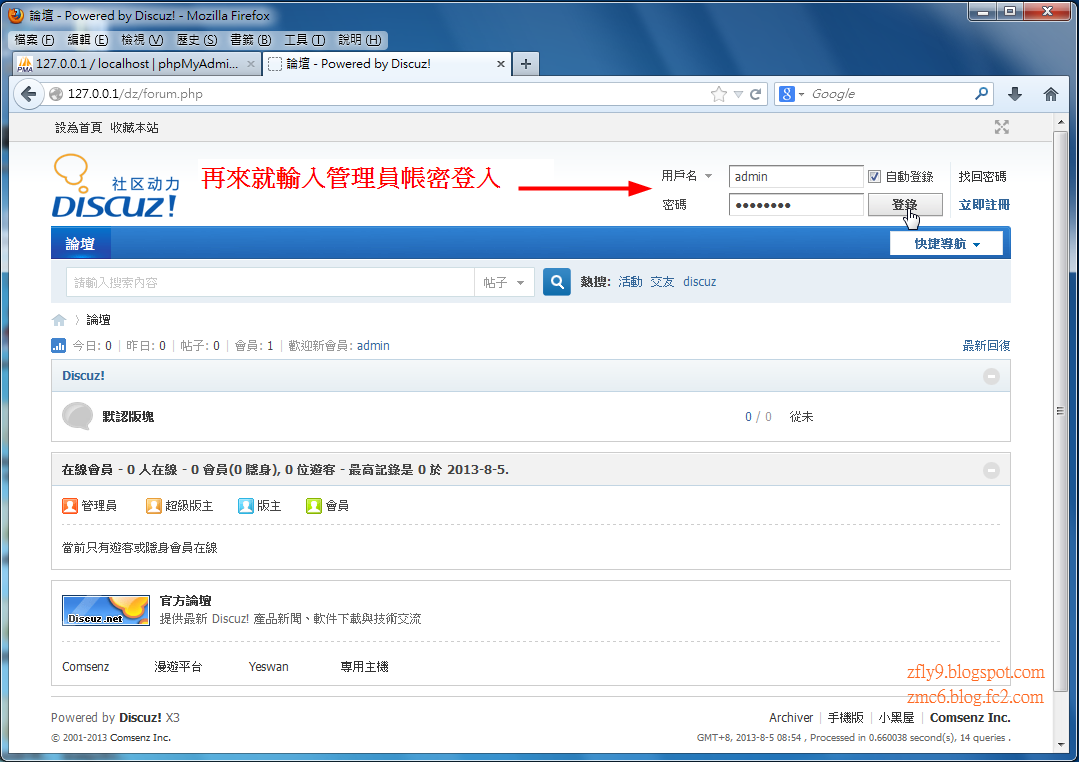Image resolution: width=1079 pixels, height=762 pixels.
Task: Switch to the phpMyAdmin tab
Action: click(136, 64)
